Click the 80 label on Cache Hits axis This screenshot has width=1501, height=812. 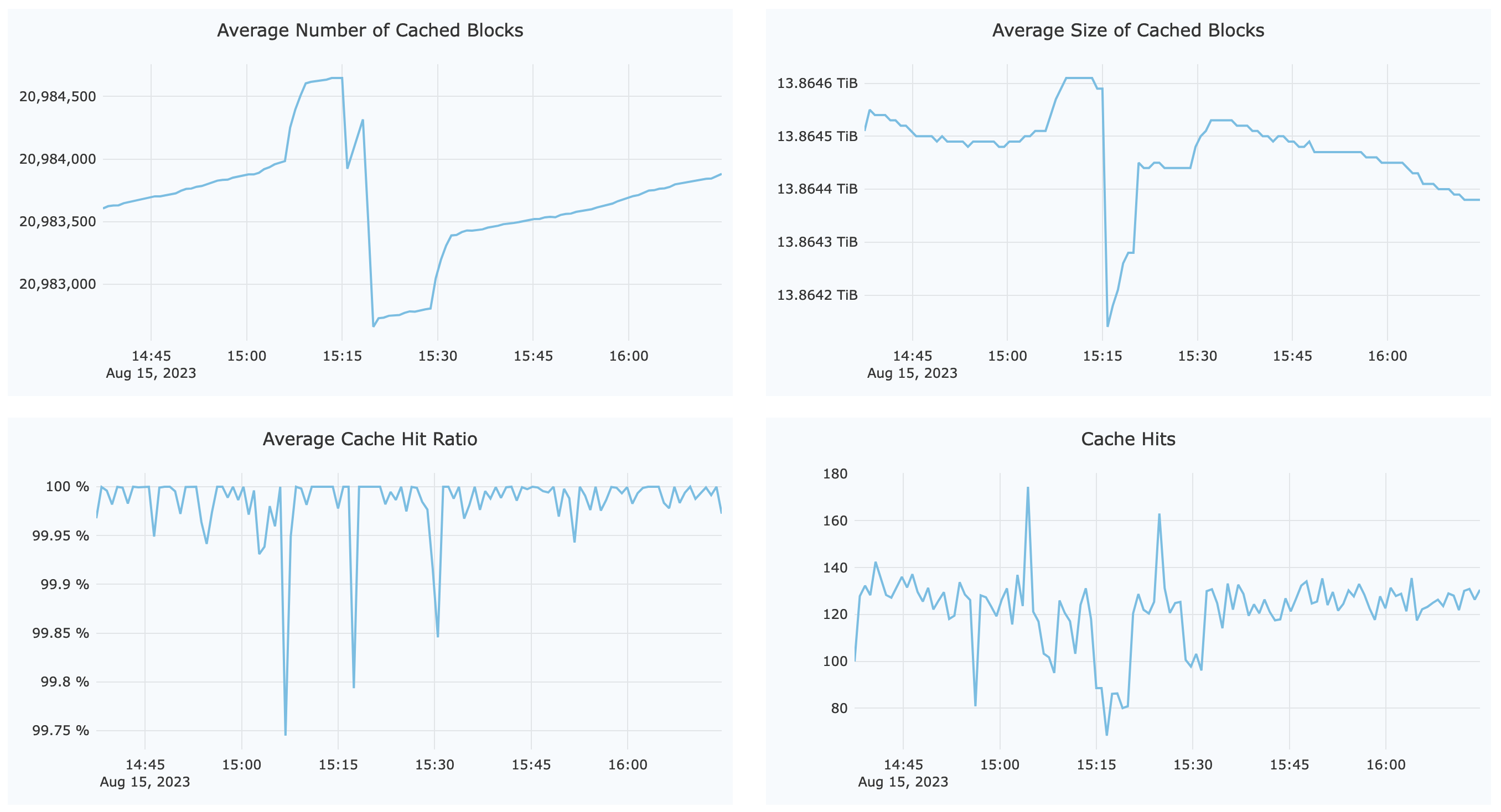click(x=839, y=709)
